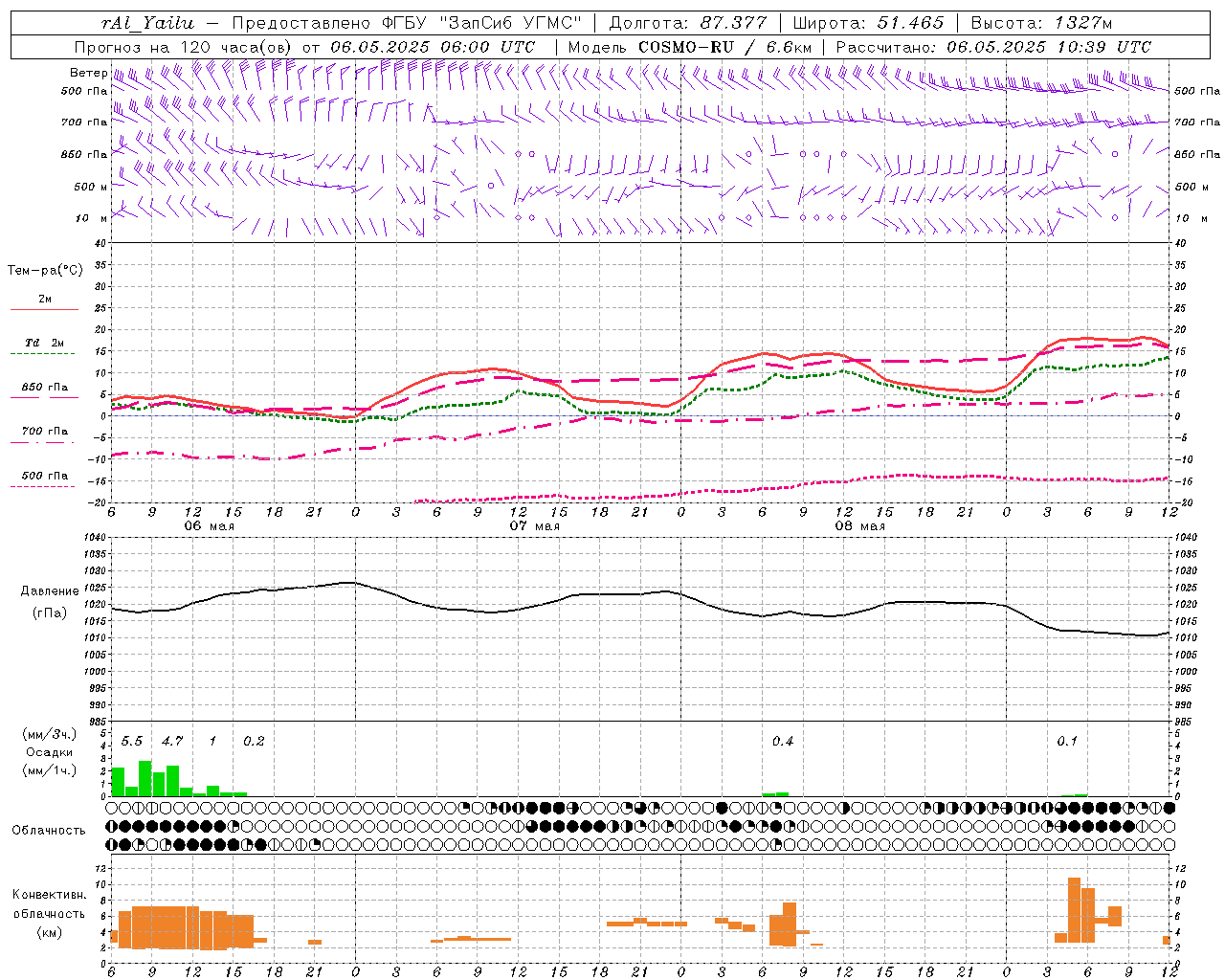The width and height of the screenshot is (1225, 980).
Task: Click the dotted pink sample under legend 500 гПа
Action: (x=44, y=486)
